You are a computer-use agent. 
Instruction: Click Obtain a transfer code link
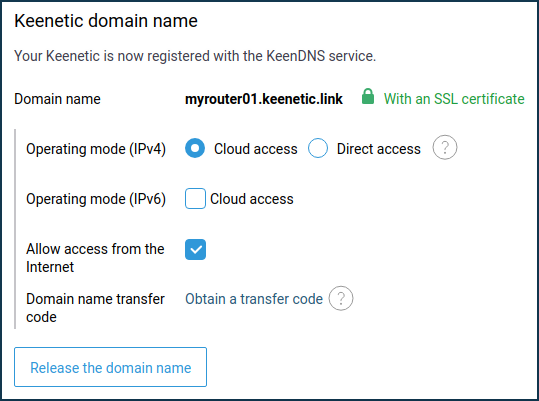pyautogui.click(x=254, y=299)
